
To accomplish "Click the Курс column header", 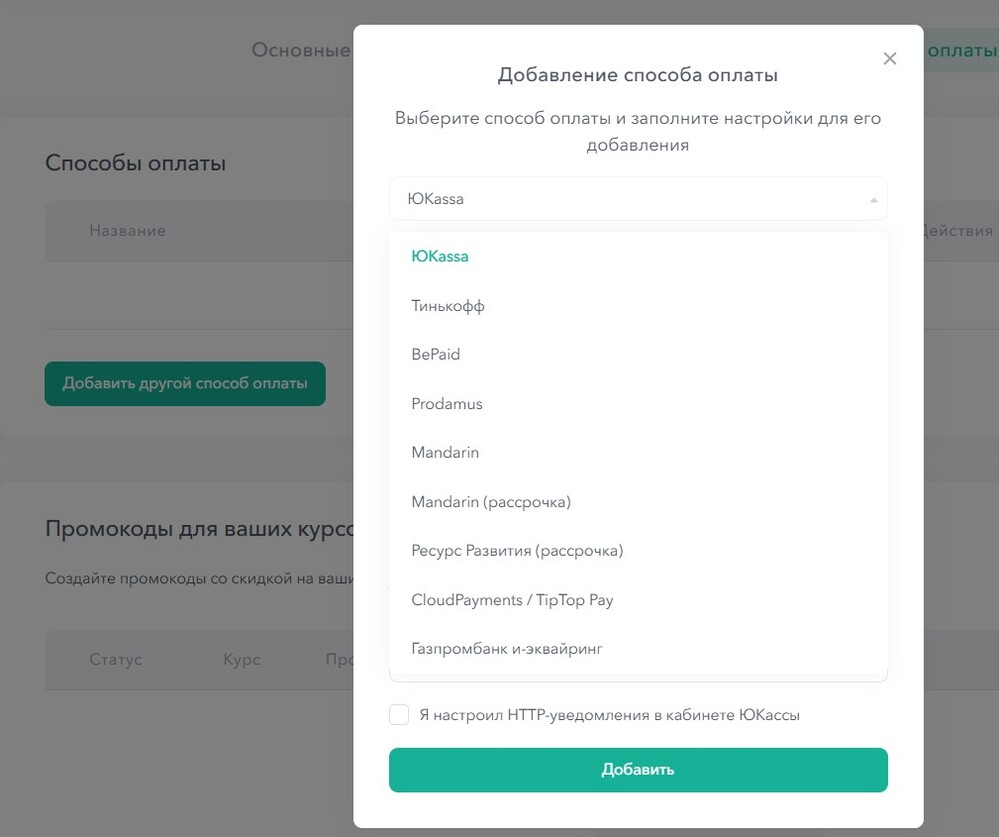I will [242, 660].
